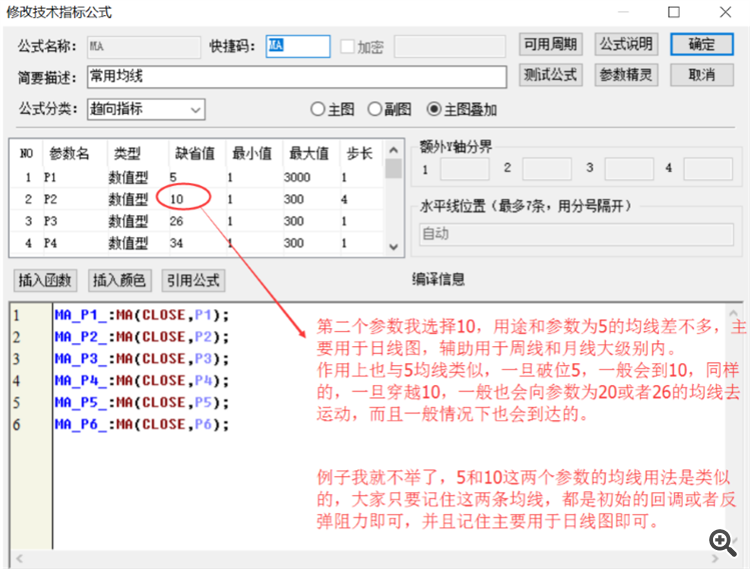Click Y-axis boundary field 4
The image size is (750, 569).
pyautogui.click(x=708, y=169)
